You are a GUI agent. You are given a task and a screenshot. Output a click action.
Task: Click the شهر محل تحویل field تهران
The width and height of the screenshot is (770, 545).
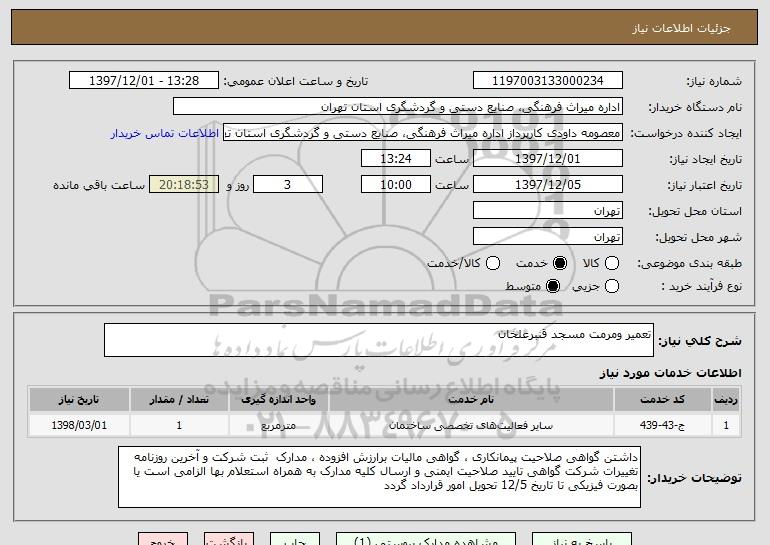(548, 237)
